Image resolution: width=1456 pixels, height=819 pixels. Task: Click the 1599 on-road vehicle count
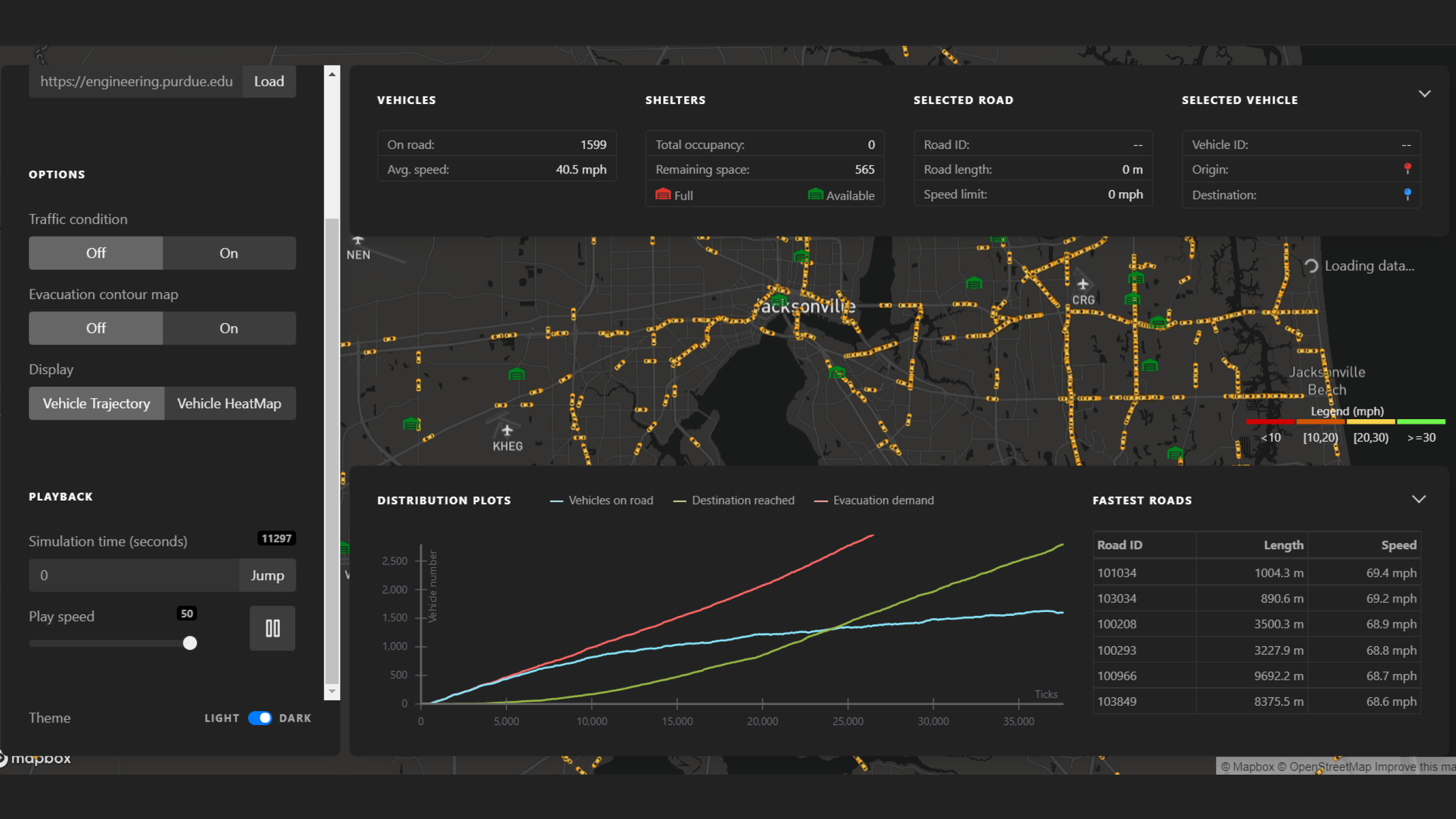(x=593, y=144)
